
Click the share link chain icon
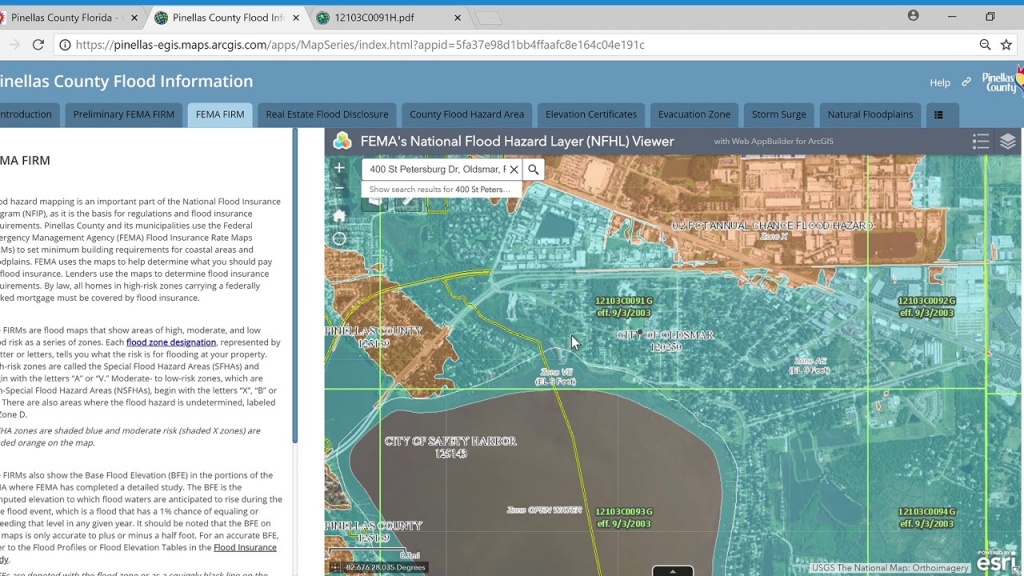point(966,83)
